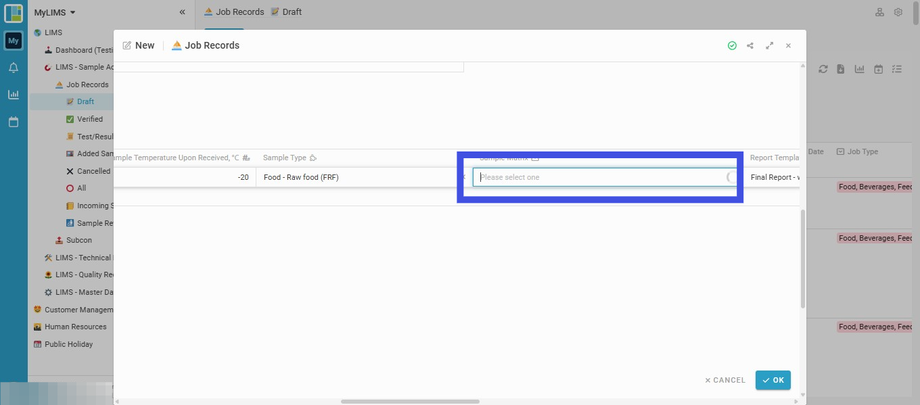Open the organization hierarchy icon at top right
Image resolution: width=920 pixels, height=405 pixels.
[x=880, y=12]
